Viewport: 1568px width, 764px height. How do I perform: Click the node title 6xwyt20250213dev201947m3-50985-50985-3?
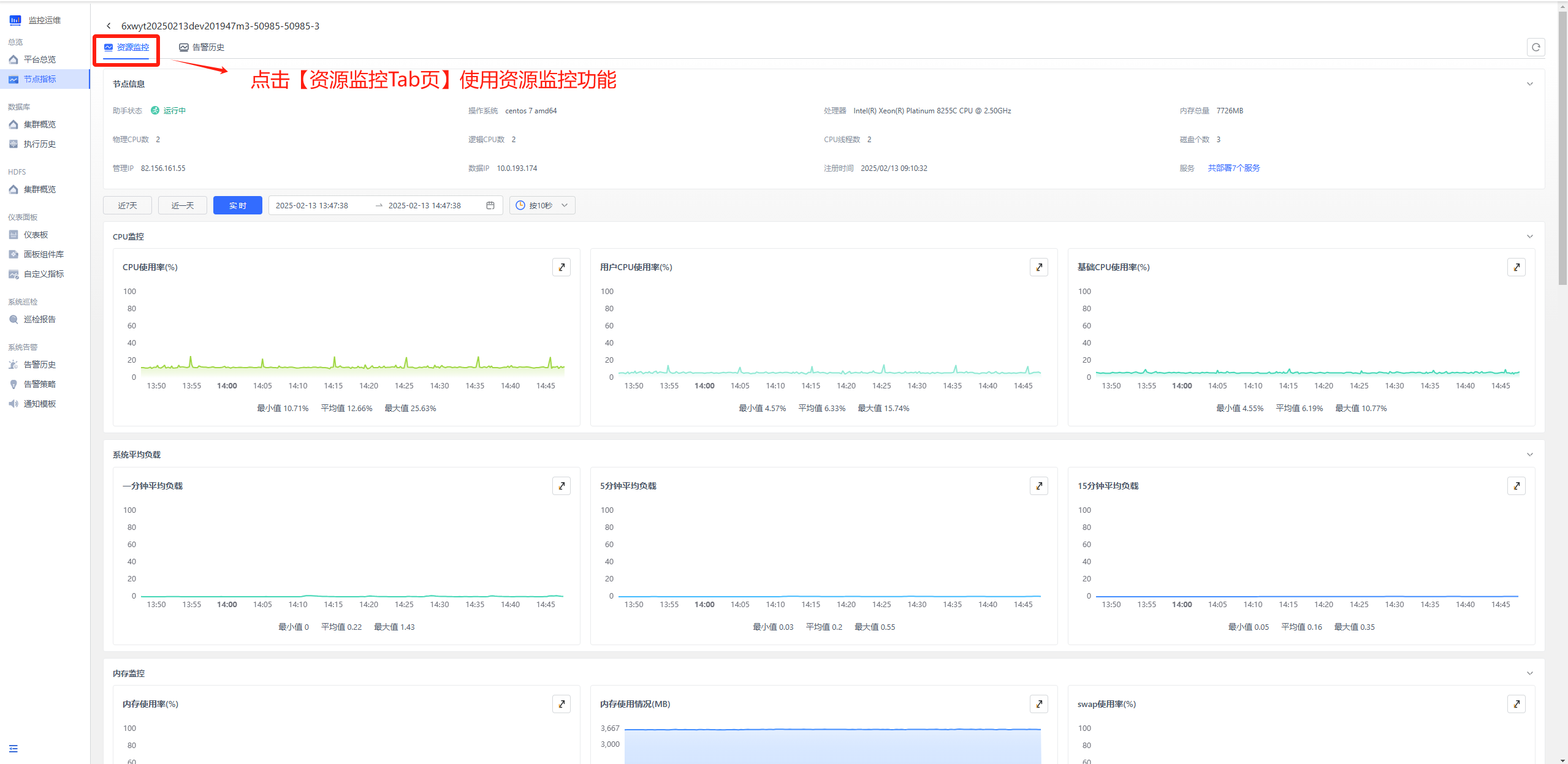[x=220, y=26]
